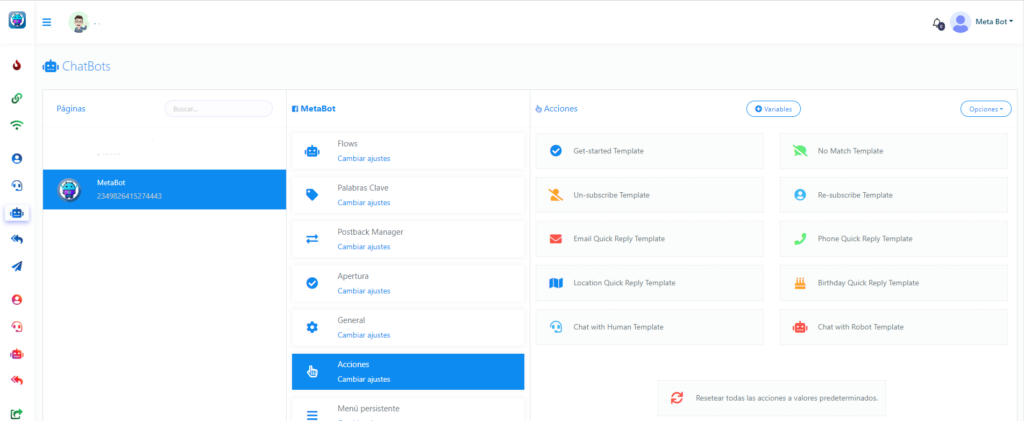The image size is (1024, 421).
Task: Open the Chat with Robot Template
Action: [893, 327]
